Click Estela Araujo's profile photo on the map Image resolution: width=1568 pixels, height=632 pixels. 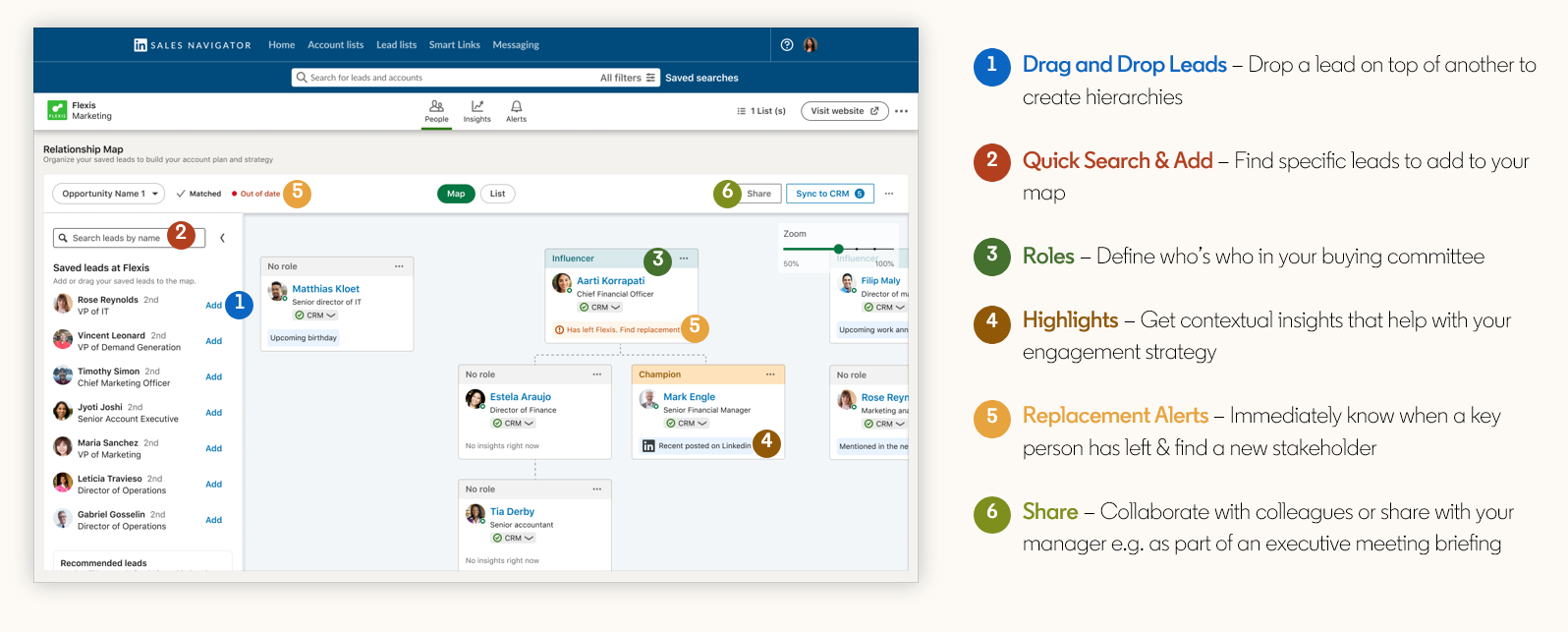476,399
